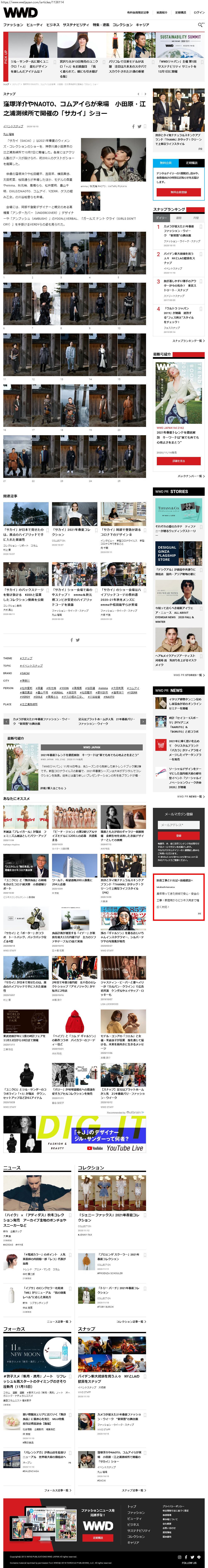Screen dimensions: 208x1568
Task: Select the デイリー ranking tab
Action: tap(161, 217)
